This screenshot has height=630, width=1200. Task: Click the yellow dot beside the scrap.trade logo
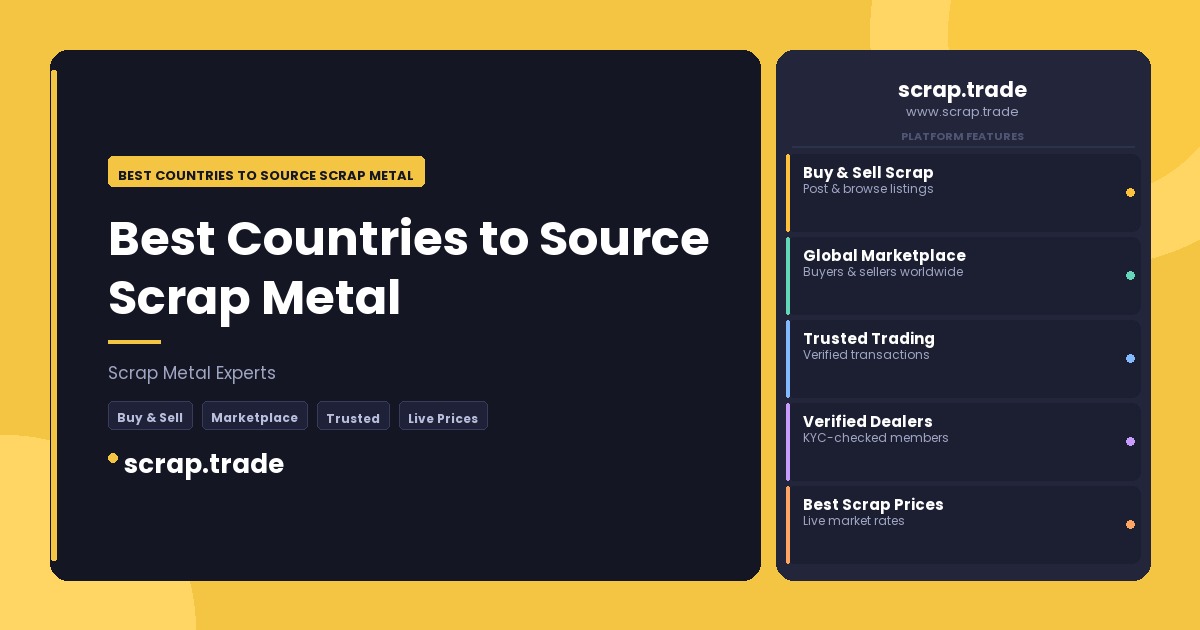click(x=113, y=458)
